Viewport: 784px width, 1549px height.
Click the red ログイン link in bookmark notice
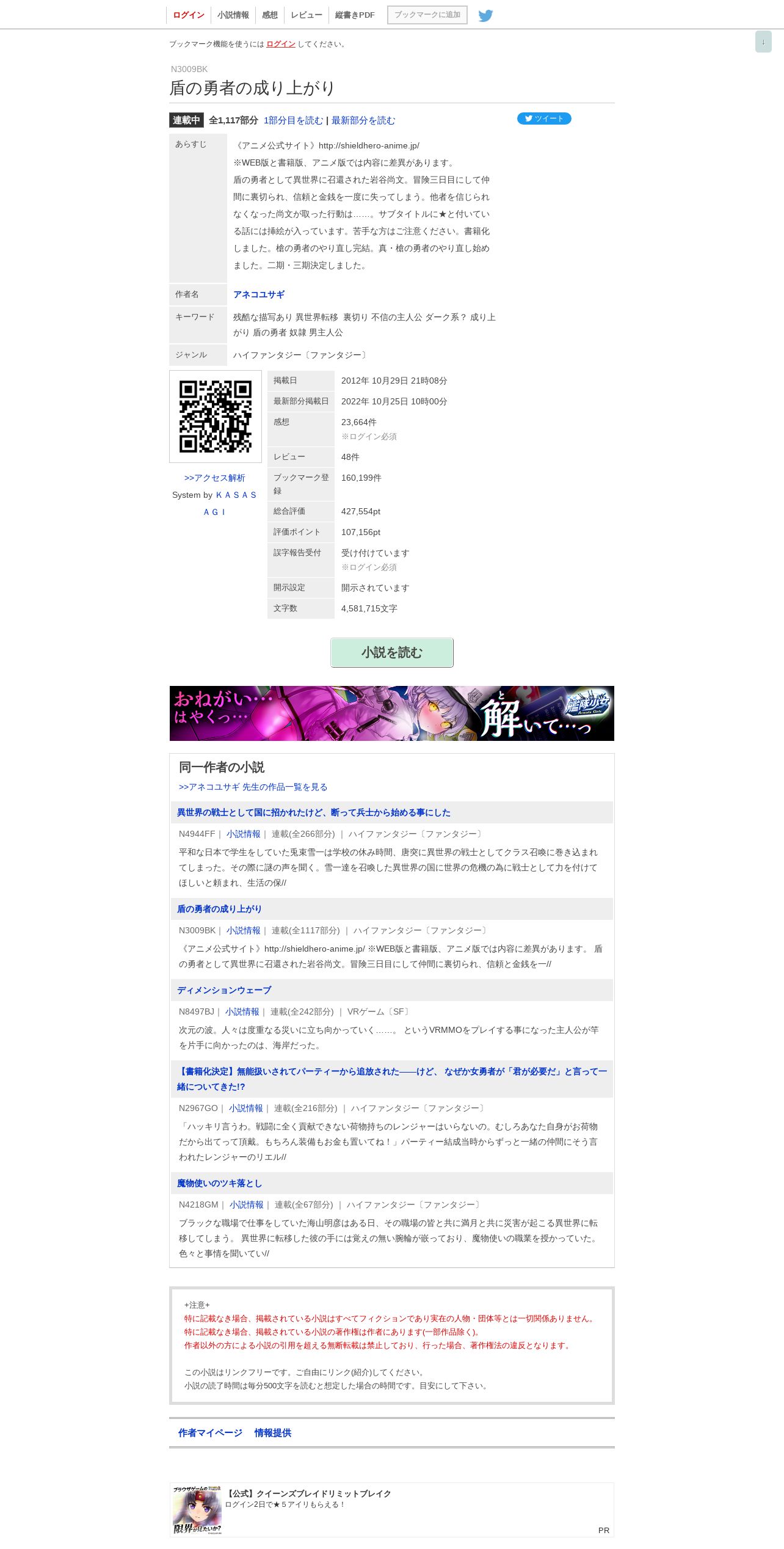pos(281,44)
